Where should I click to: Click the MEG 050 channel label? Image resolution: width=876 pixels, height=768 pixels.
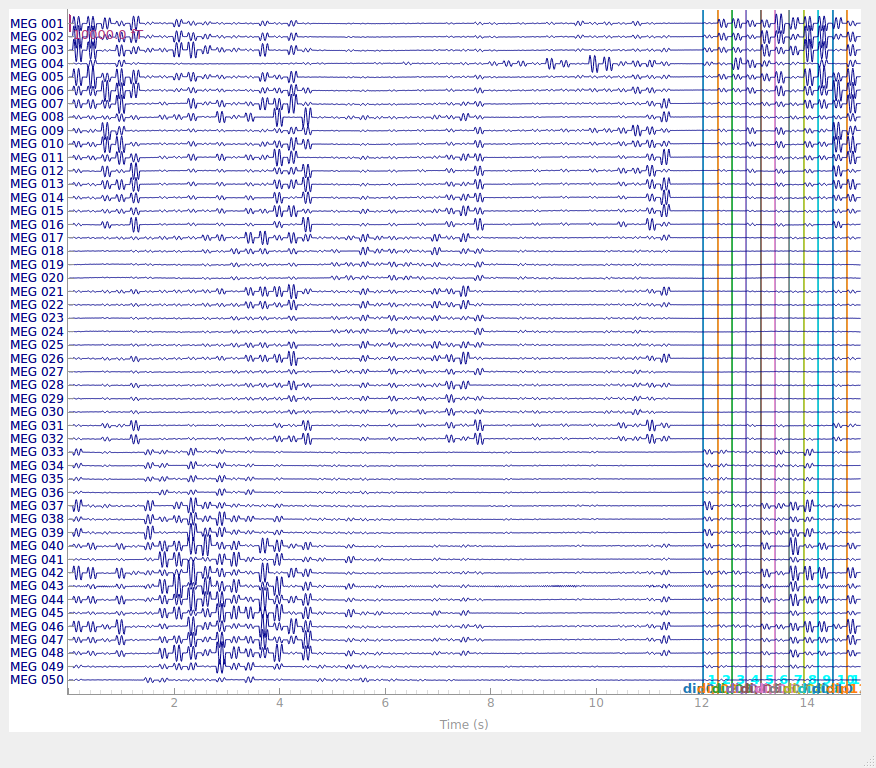37,680
